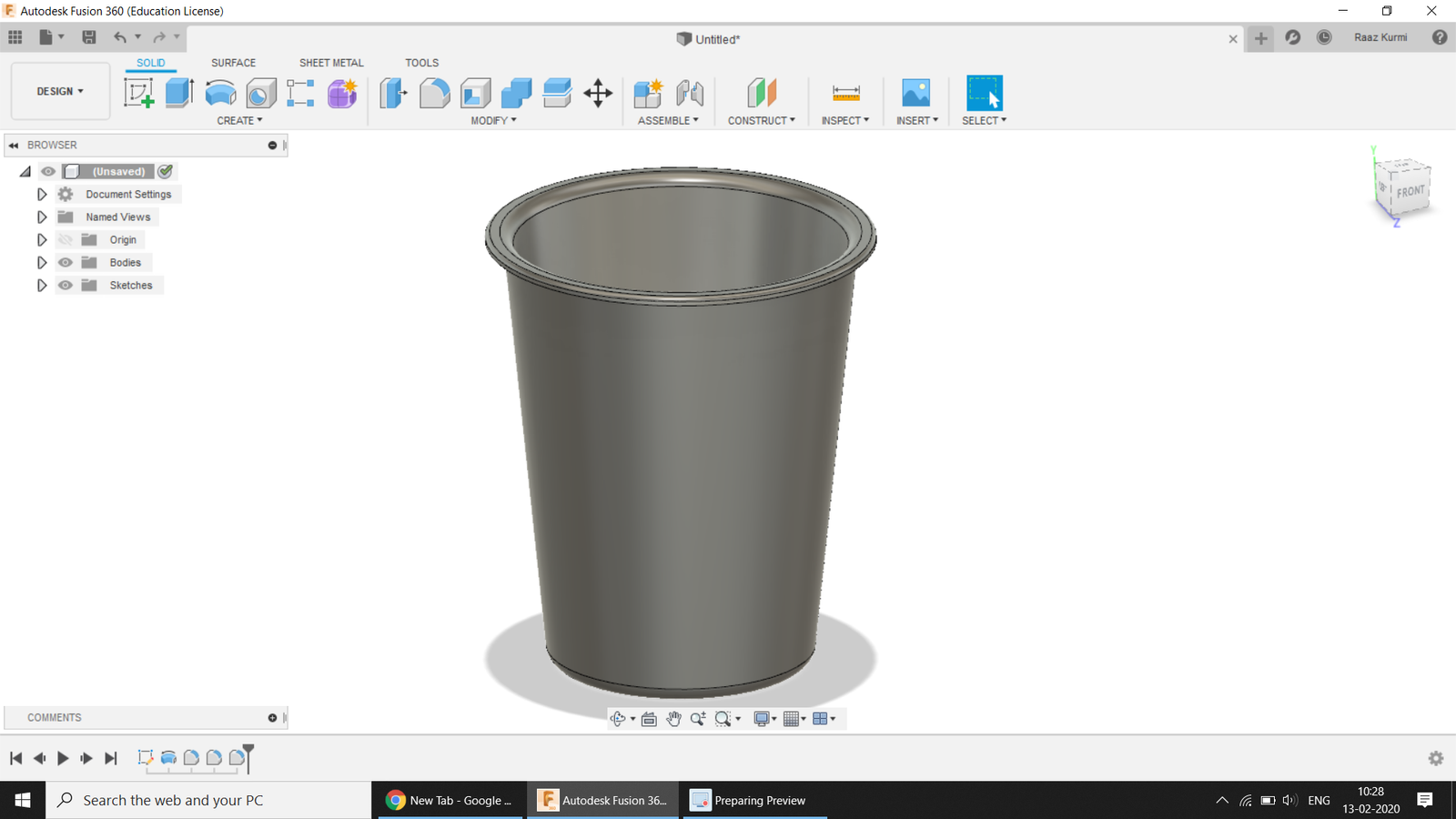Open the File menu icon
The height and width of the screenshot is (819, 1456).
tap(45, 37)
